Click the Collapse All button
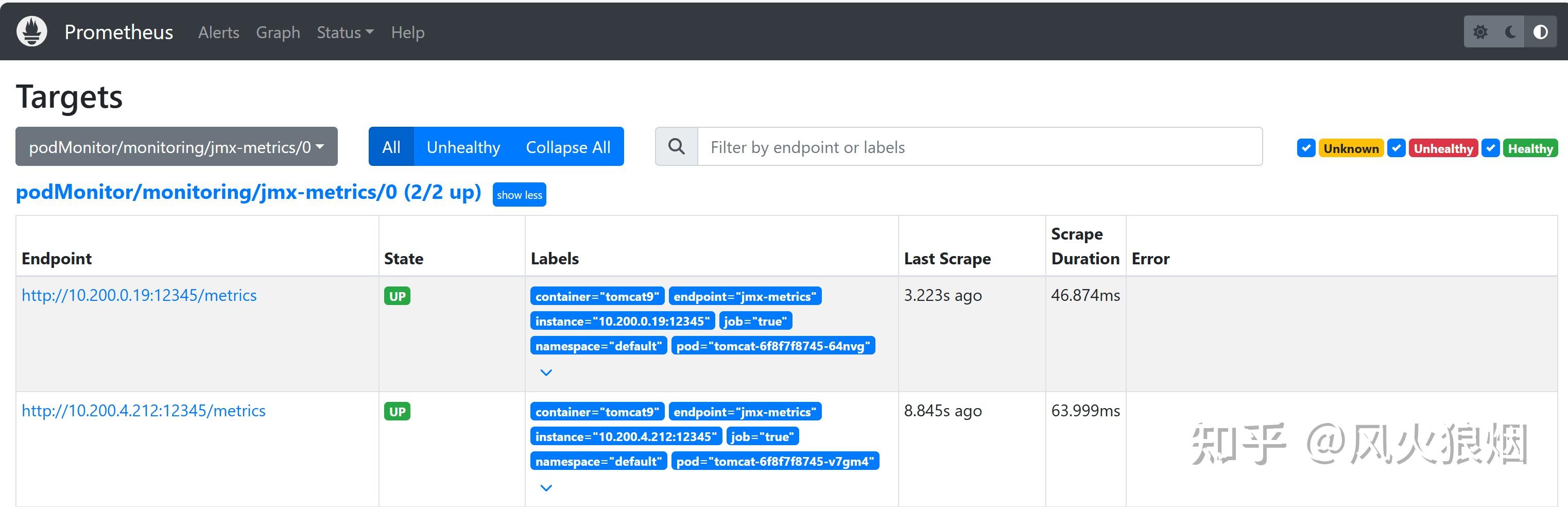 tap(568, 147)
